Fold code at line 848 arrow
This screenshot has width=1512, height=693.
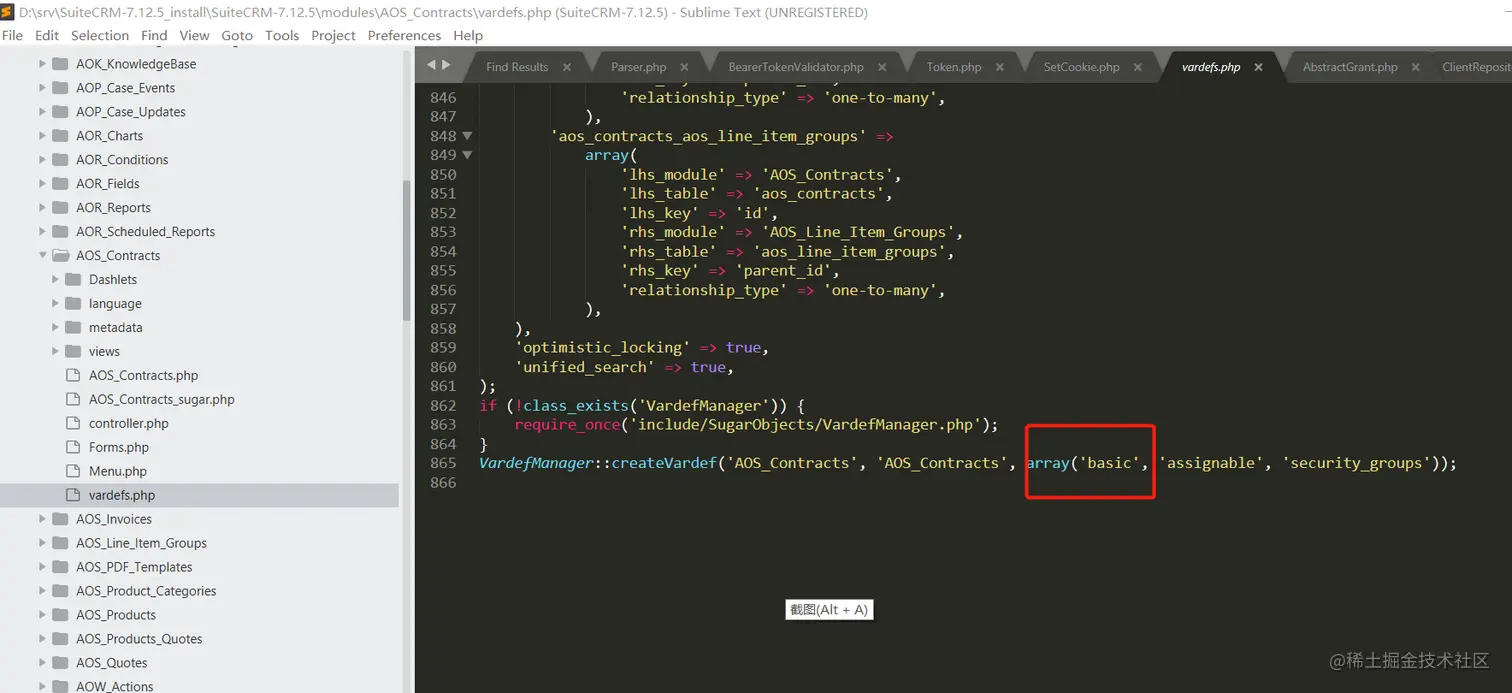467,136
